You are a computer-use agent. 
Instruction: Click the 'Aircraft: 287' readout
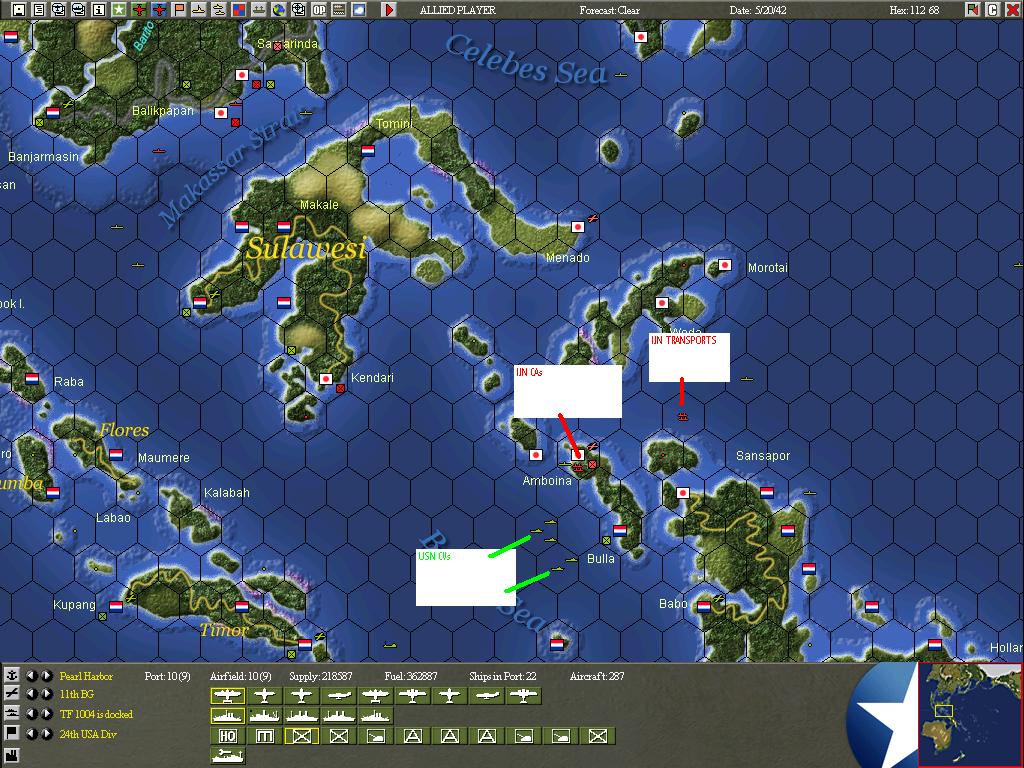point(597,676)
